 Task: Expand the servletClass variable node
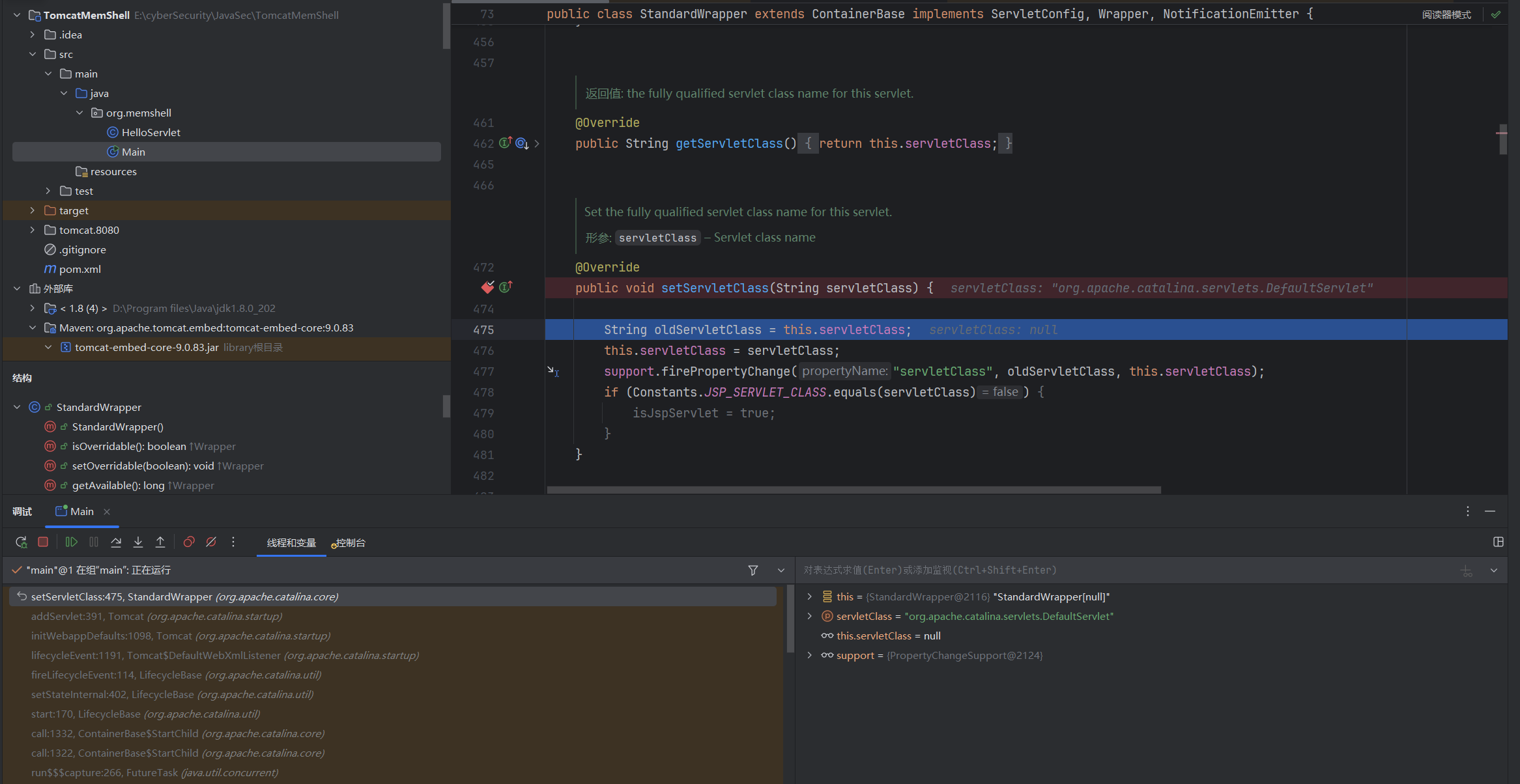tap(810, 616)
